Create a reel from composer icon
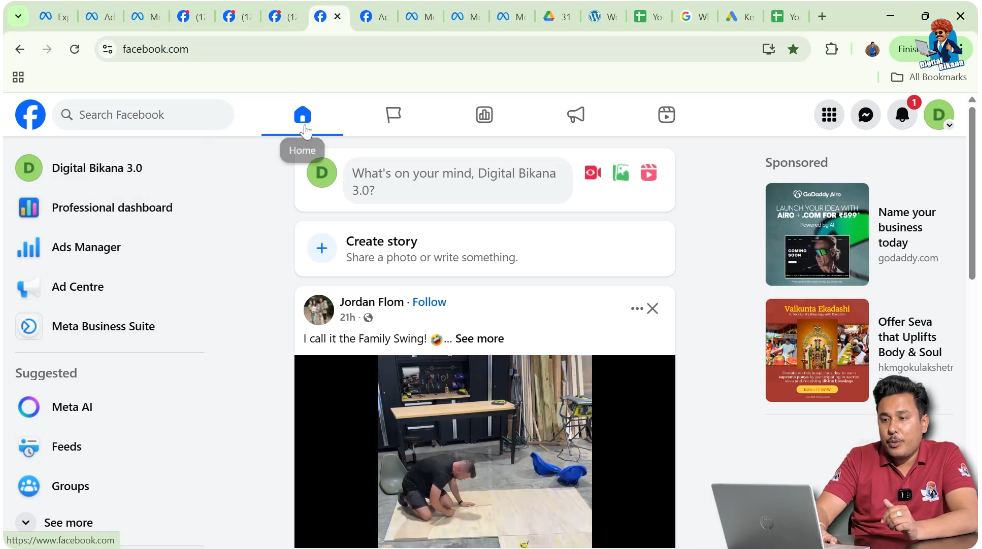982x549 pixels. (x=649, y=173)
